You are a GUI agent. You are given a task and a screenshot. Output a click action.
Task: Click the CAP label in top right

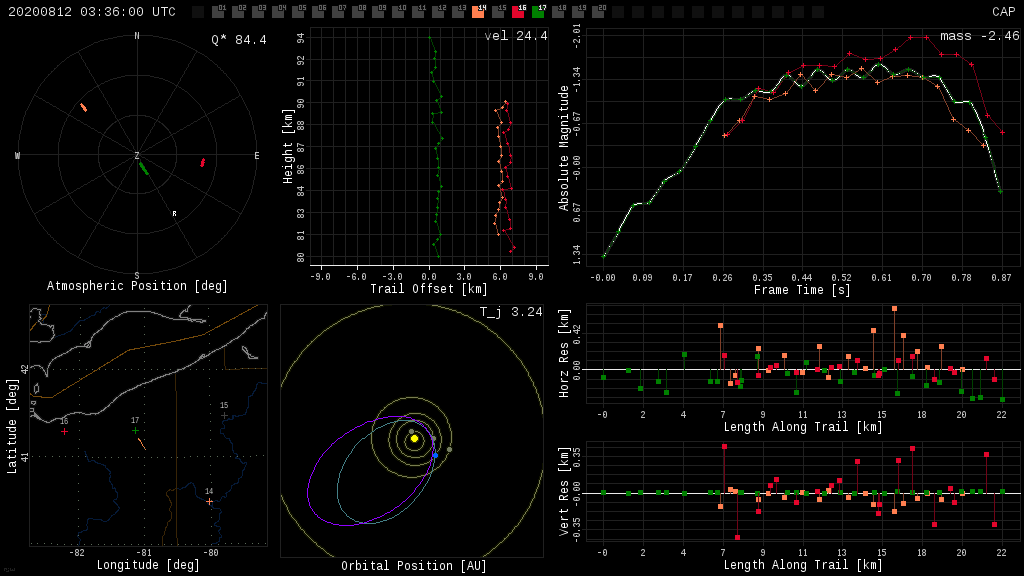[1003, 12]
